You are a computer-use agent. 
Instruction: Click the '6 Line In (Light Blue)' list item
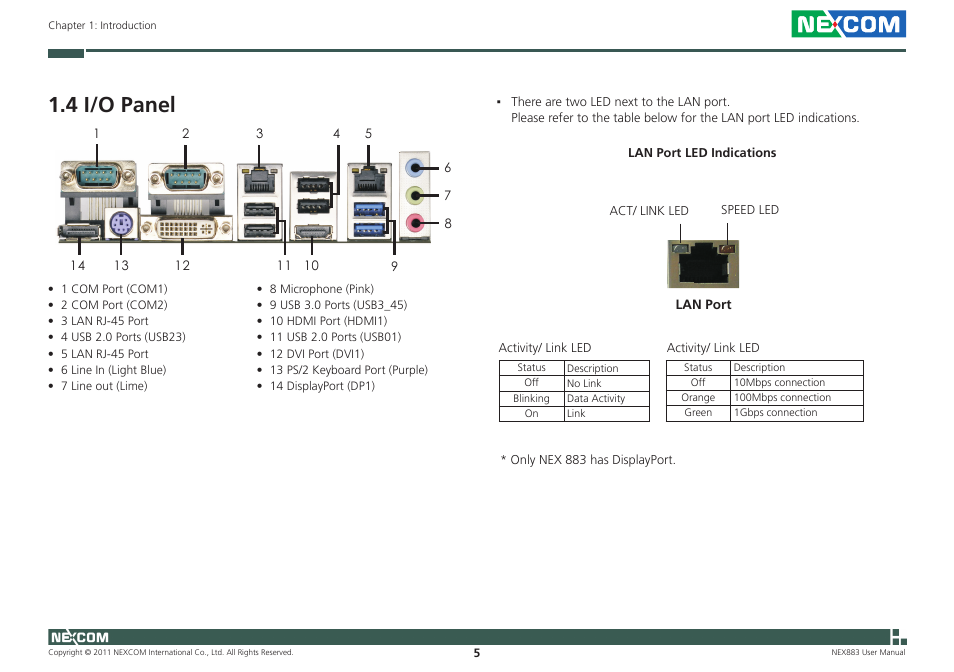(x=113, y=370)
